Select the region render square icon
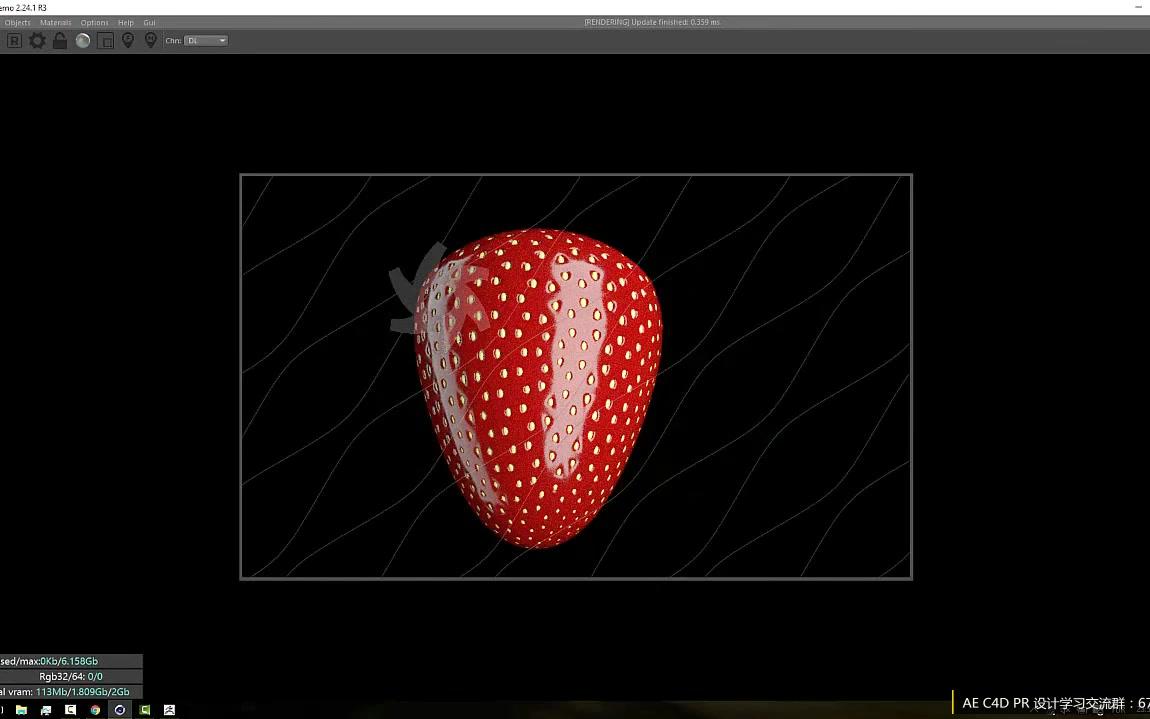Viewport: 1150px width, 719px height. [x=105, y=40]
